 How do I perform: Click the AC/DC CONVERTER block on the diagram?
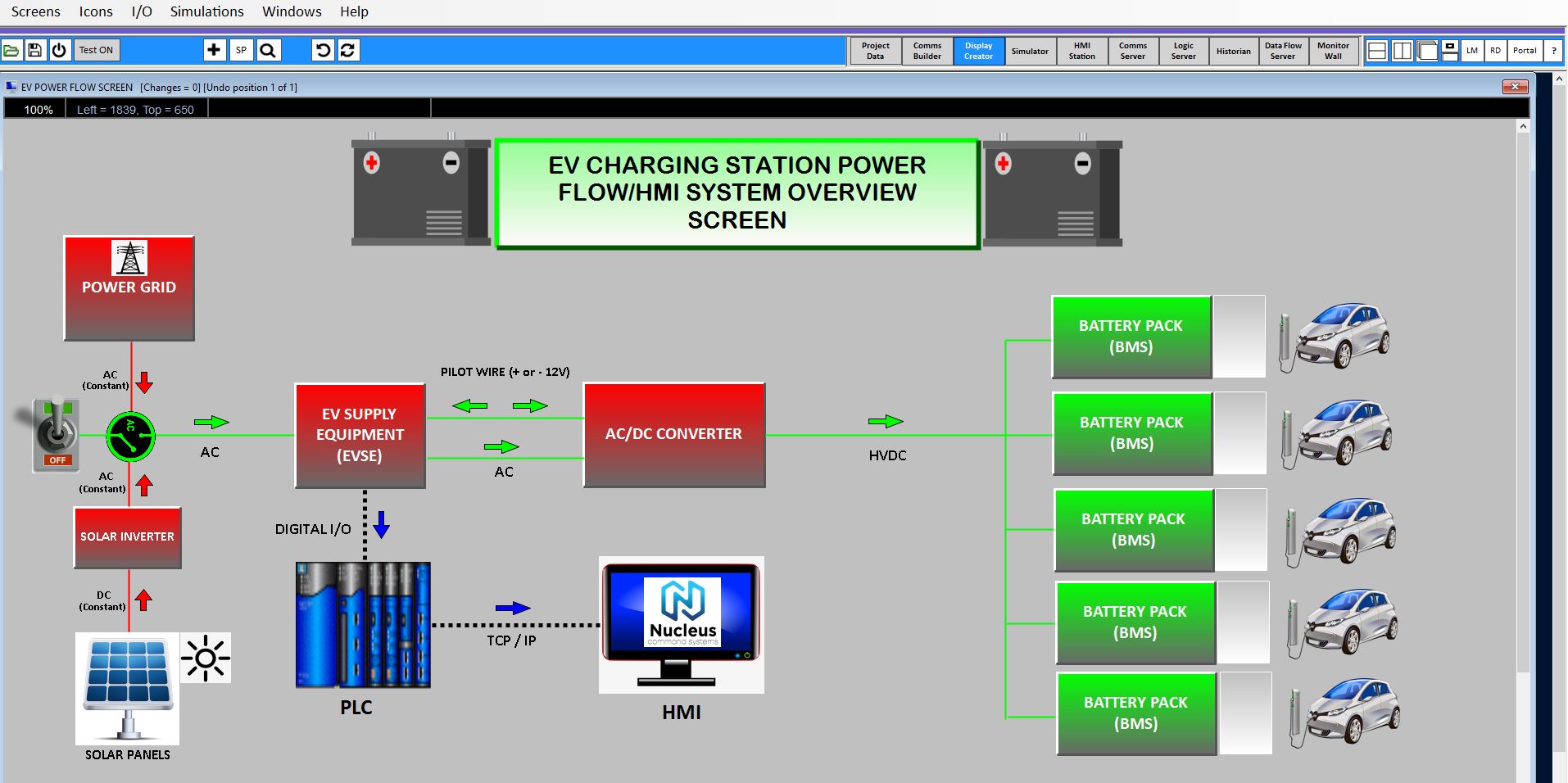coord(673,434)
